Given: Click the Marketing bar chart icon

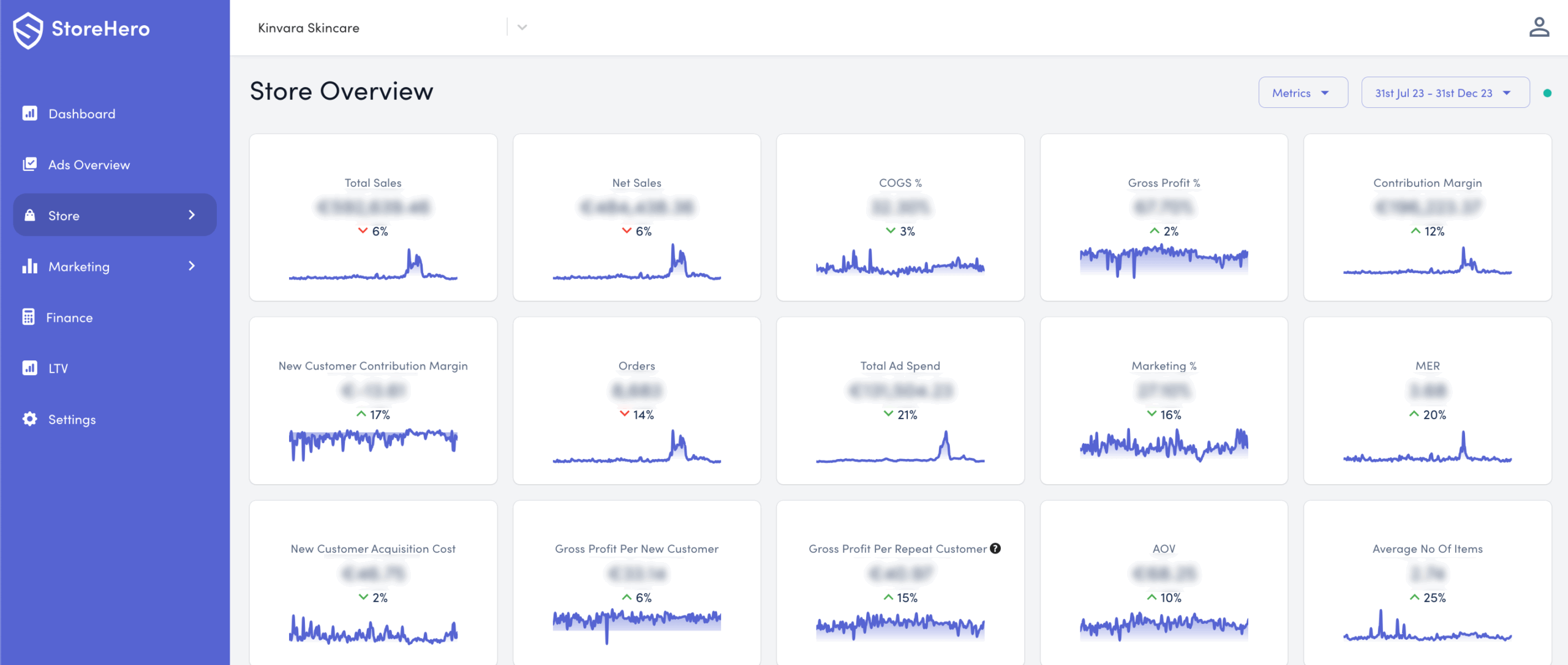Looking at the screenshot, I should pos(29,266).
